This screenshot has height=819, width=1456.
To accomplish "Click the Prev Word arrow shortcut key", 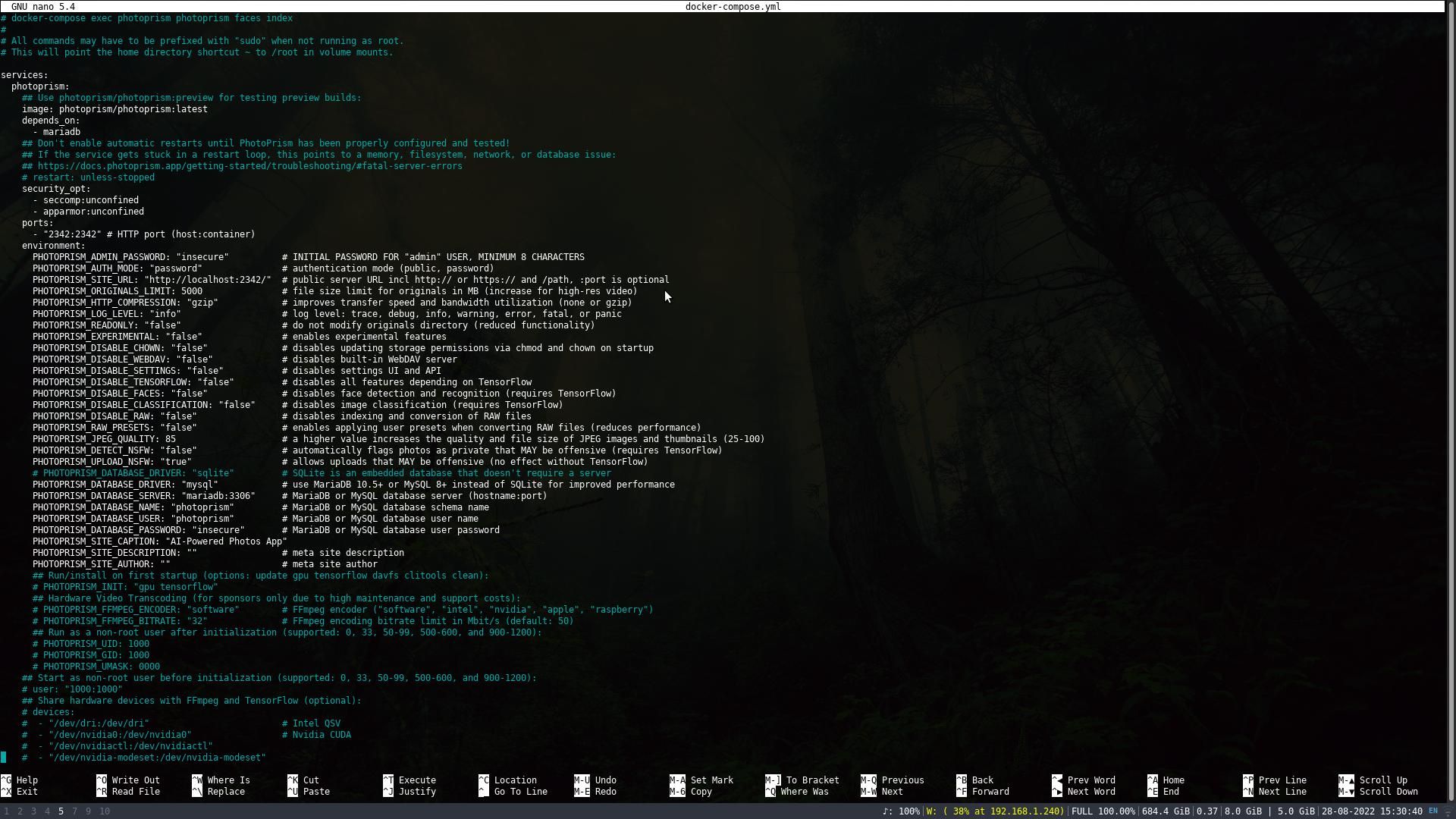I will click(x=1057, y=780).
